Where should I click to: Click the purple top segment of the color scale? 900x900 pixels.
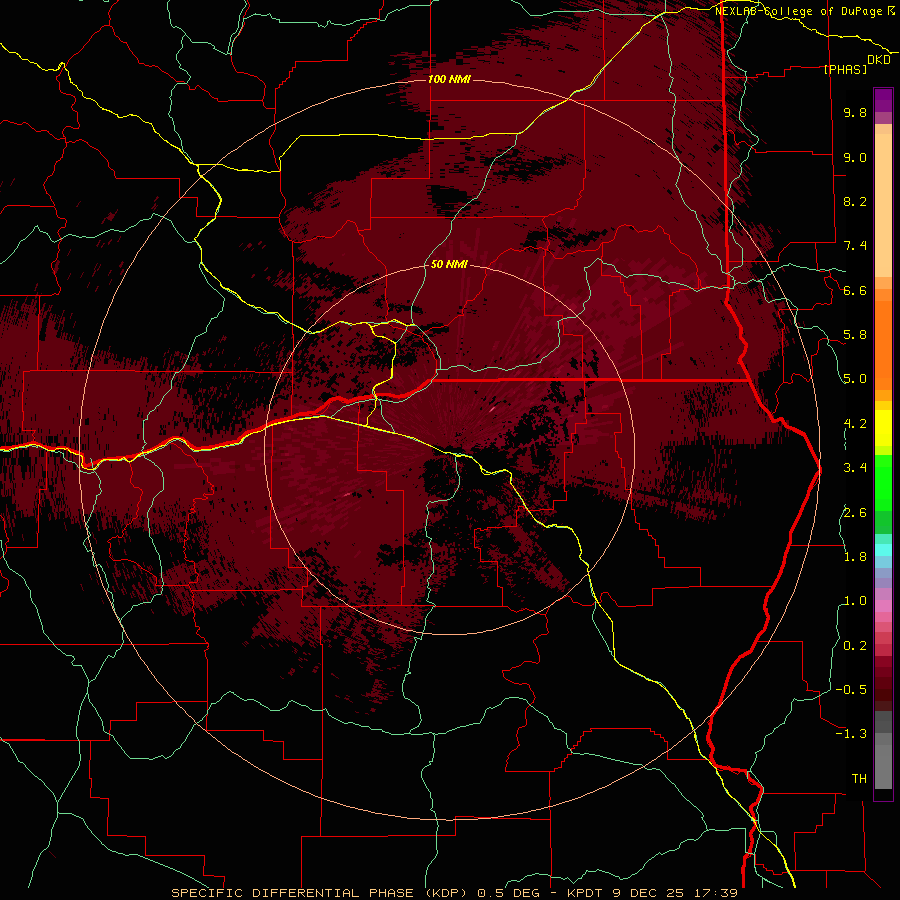click(883, 100)
